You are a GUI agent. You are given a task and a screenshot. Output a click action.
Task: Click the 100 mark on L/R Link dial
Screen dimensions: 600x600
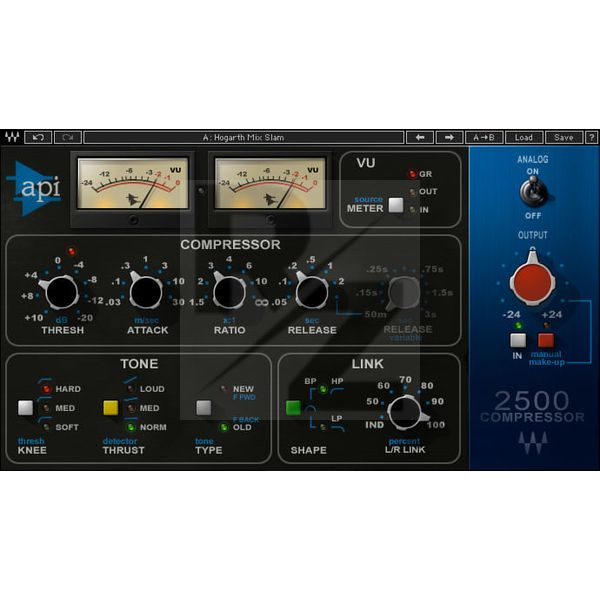pos(436,424)
